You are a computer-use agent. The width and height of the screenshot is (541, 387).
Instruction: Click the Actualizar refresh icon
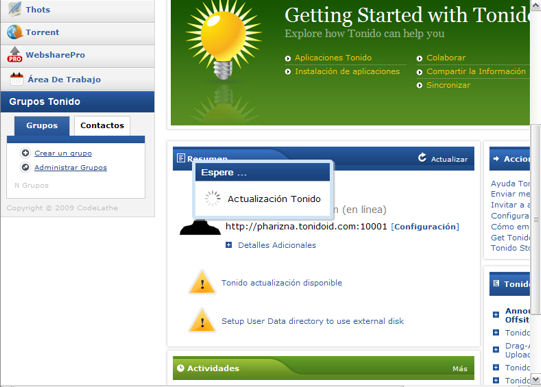pos(422,158)
